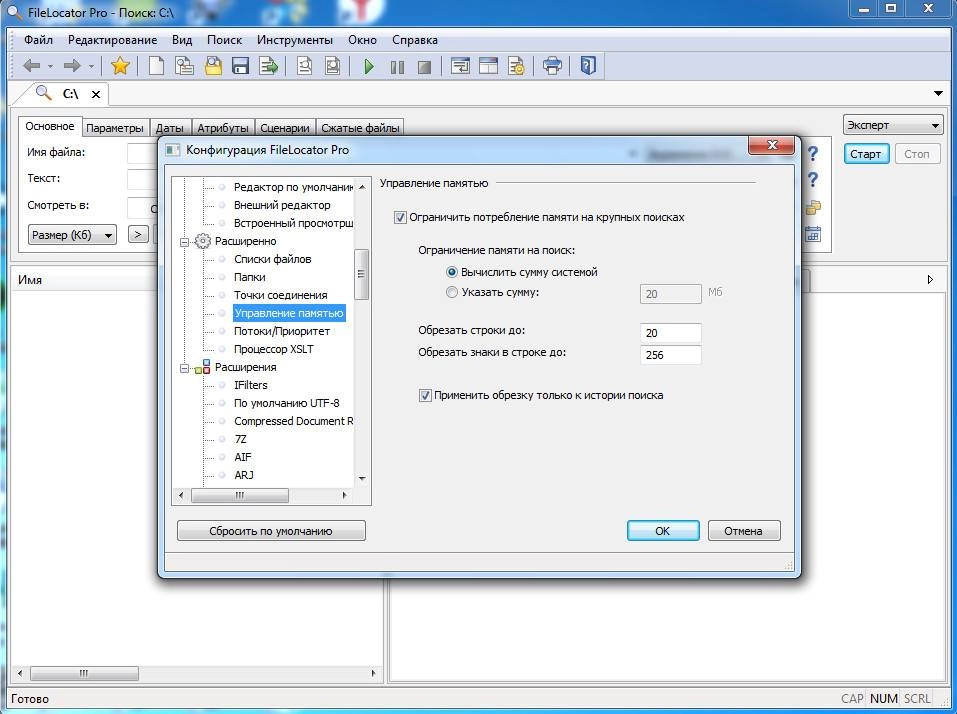Click the greater-than operator button
The height and width of the screenshot is (714, 957).
[x=138, y=234]
